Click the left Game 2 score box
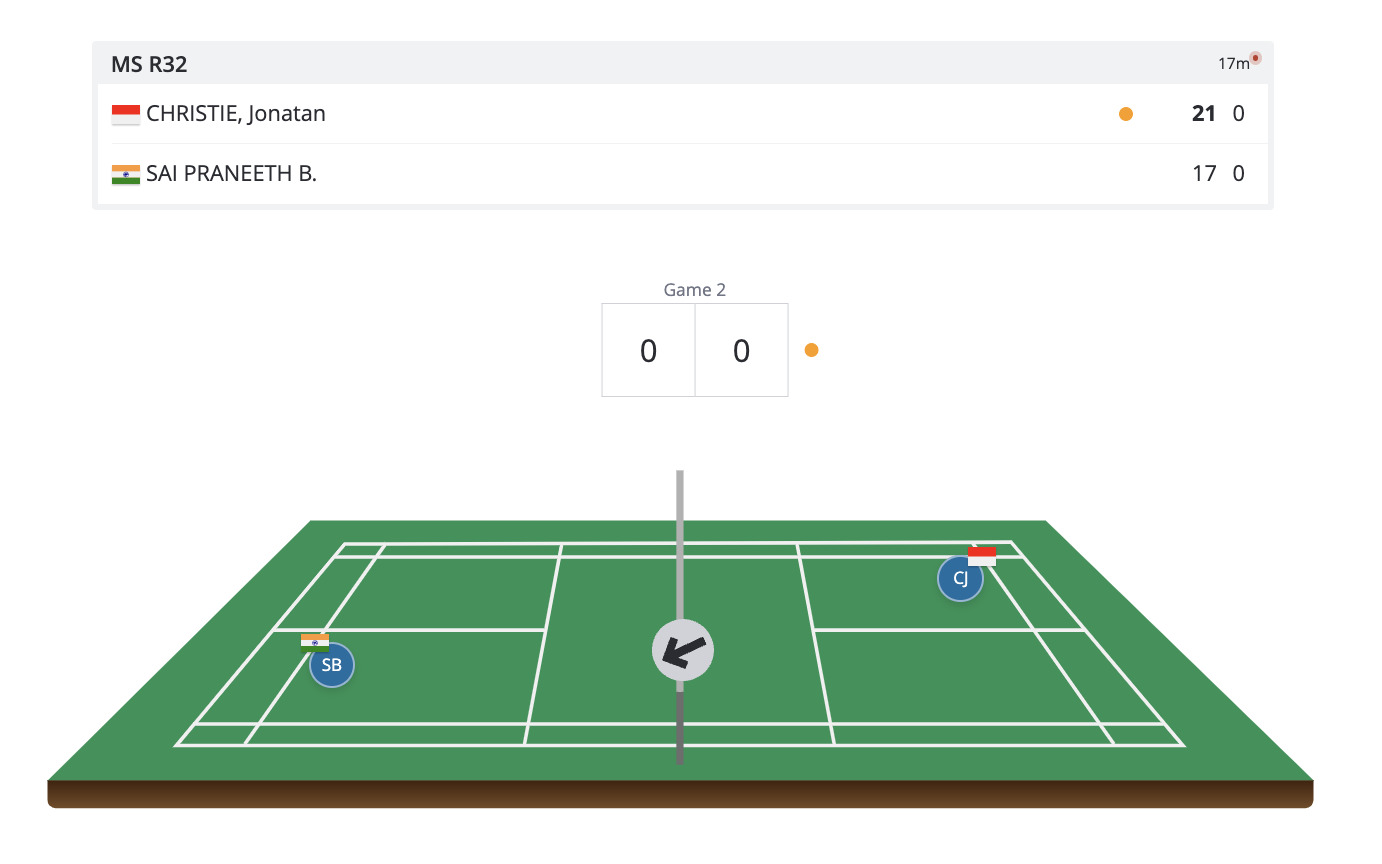 click(648, 351)
